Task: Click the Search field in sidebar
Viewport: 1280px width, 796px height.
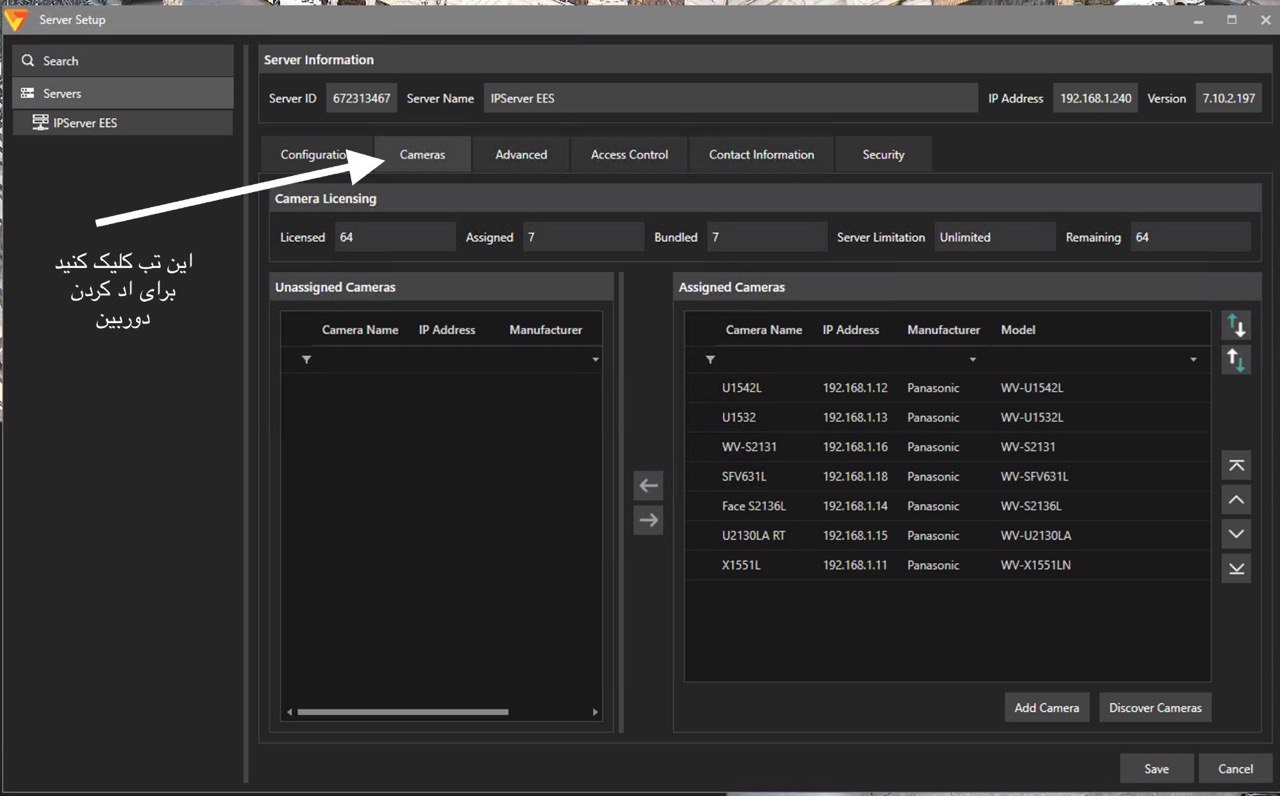Action: click(x=124, y=61)
